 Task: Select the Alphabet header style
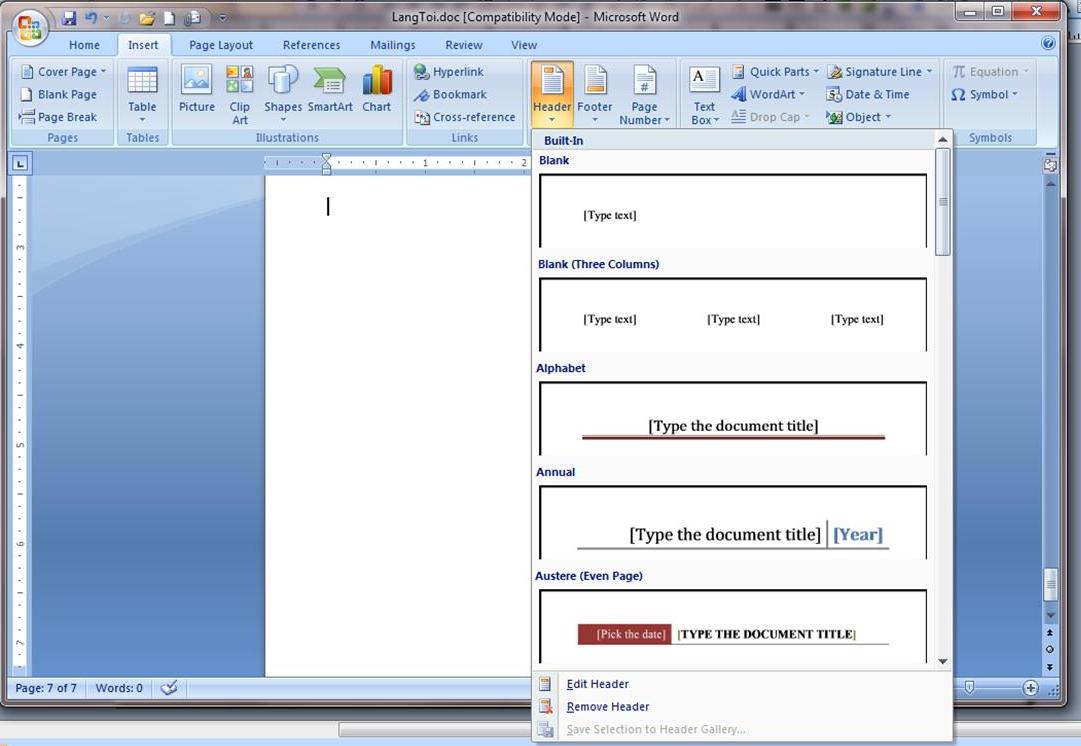click(x=733, y=419)
